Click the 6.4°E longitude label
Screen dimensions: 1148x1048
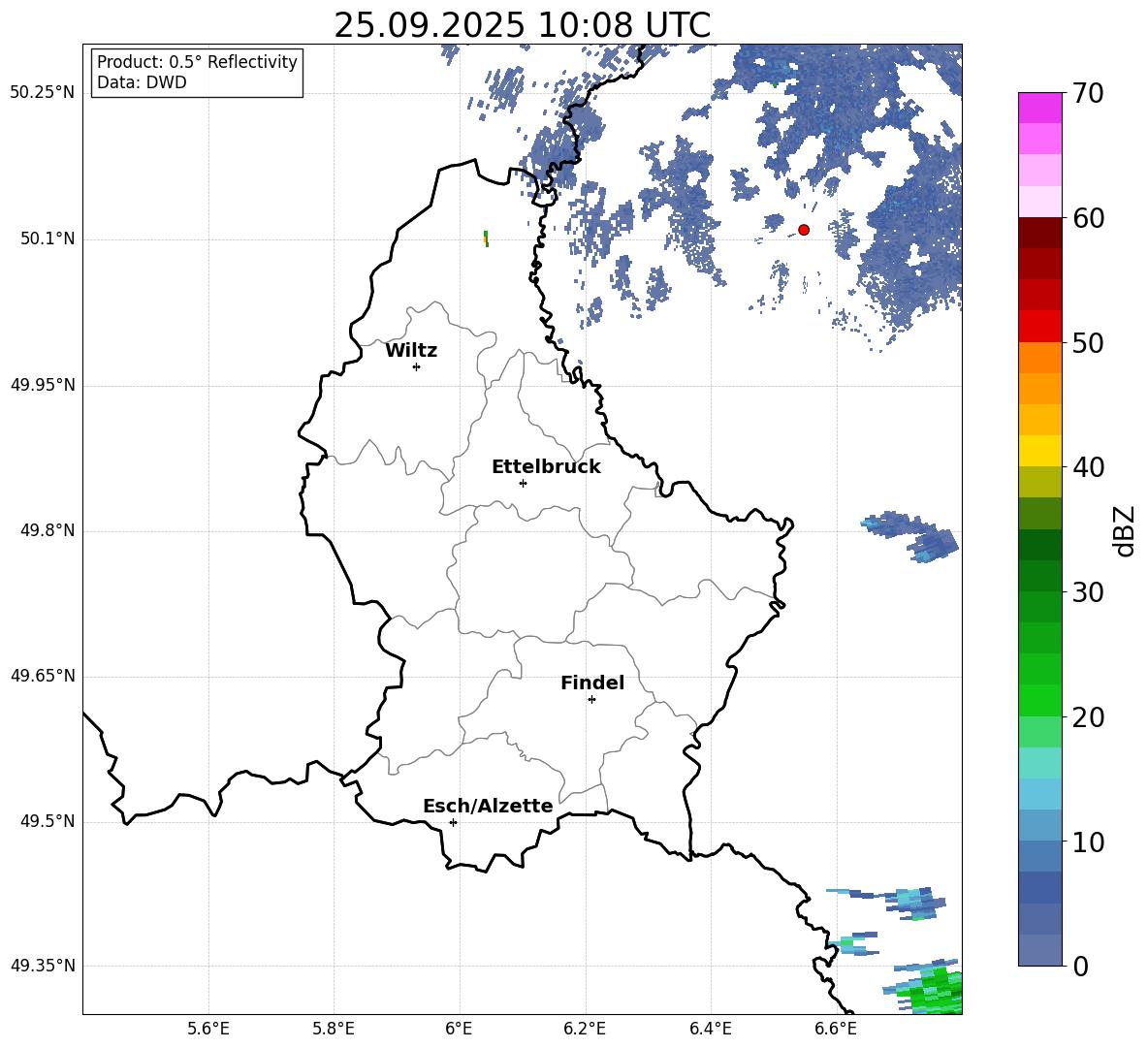710,1029
